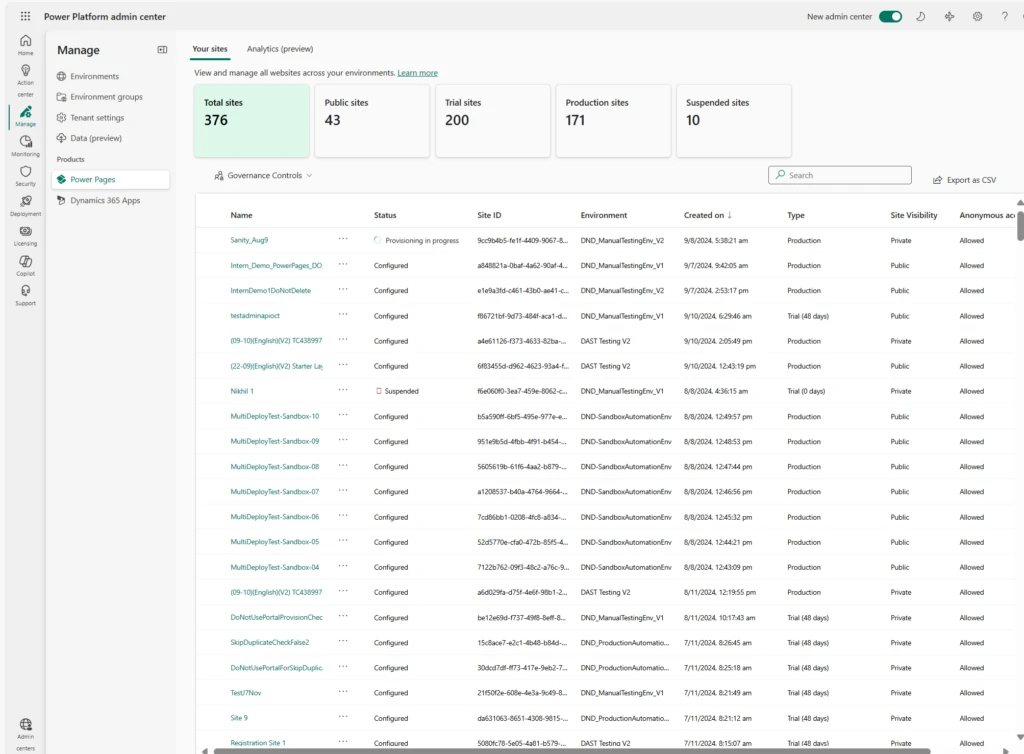
Task: Switch to the Analytics (preview) tab
Action: pyautogui.click(x=280, y=49)
